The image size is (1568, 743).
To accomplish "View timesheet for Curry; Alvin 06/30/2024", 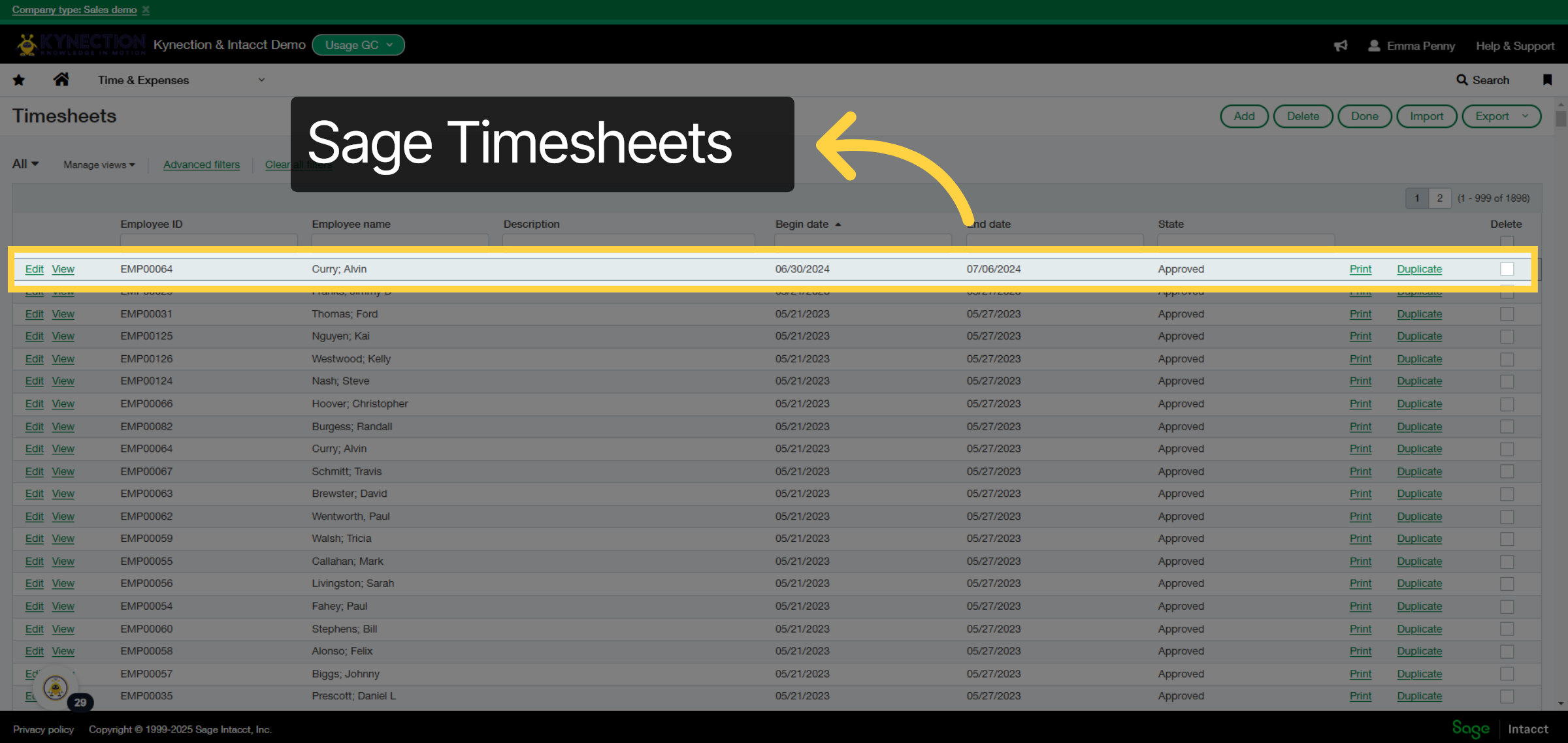I will point(63,269).
